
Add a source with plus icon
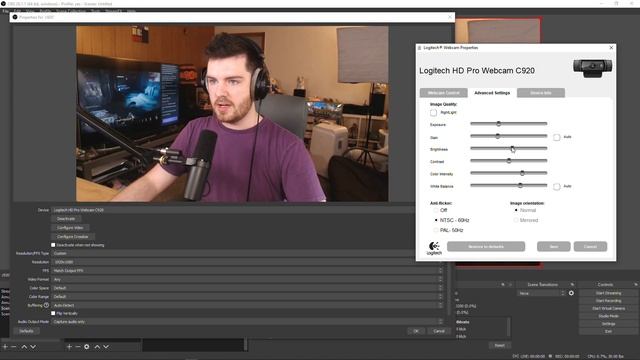(x=69, y=347)
